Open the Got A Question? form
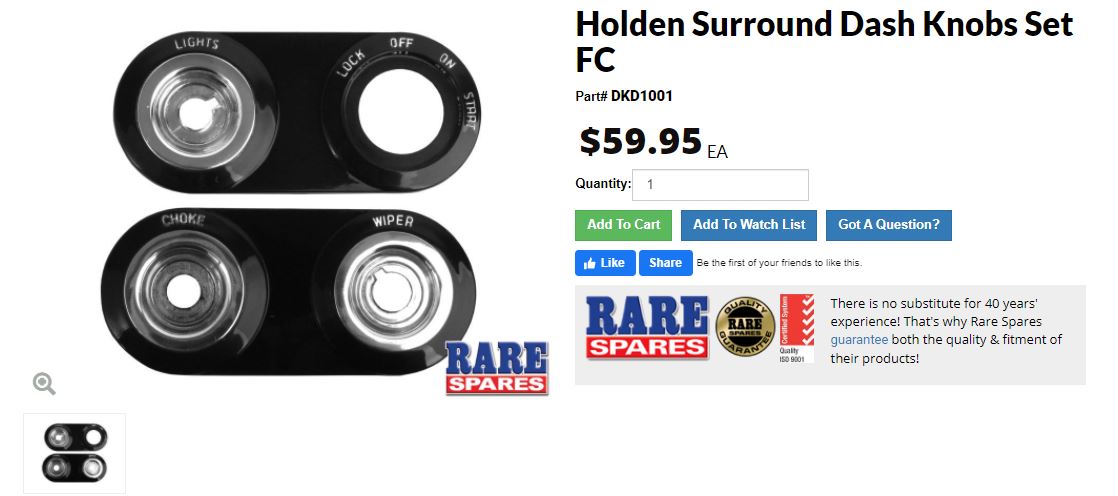 point(888,225)
